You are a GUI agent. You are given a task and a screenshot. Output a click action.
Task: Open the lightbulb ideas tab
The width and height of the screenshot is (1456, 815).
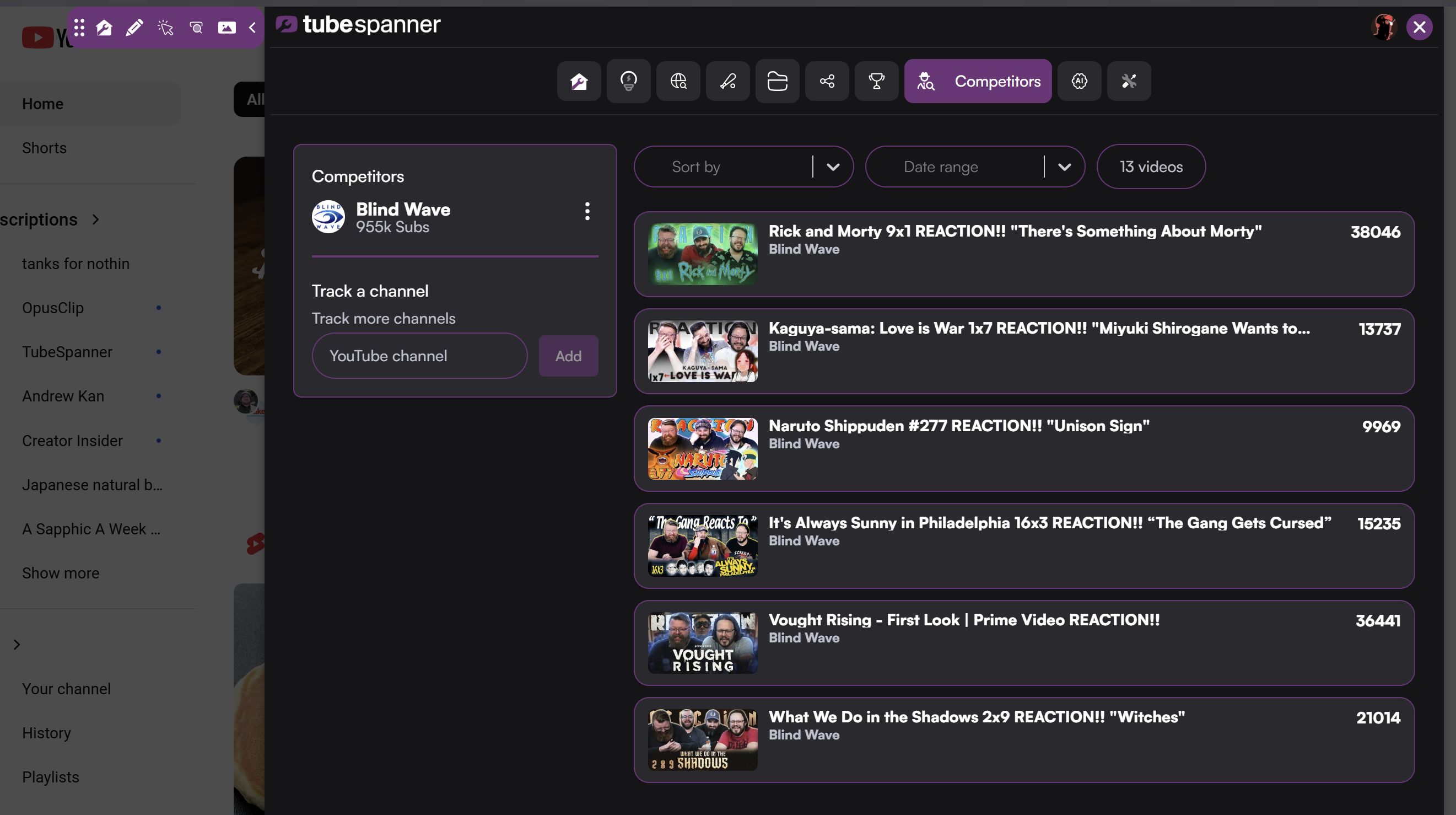628,82
